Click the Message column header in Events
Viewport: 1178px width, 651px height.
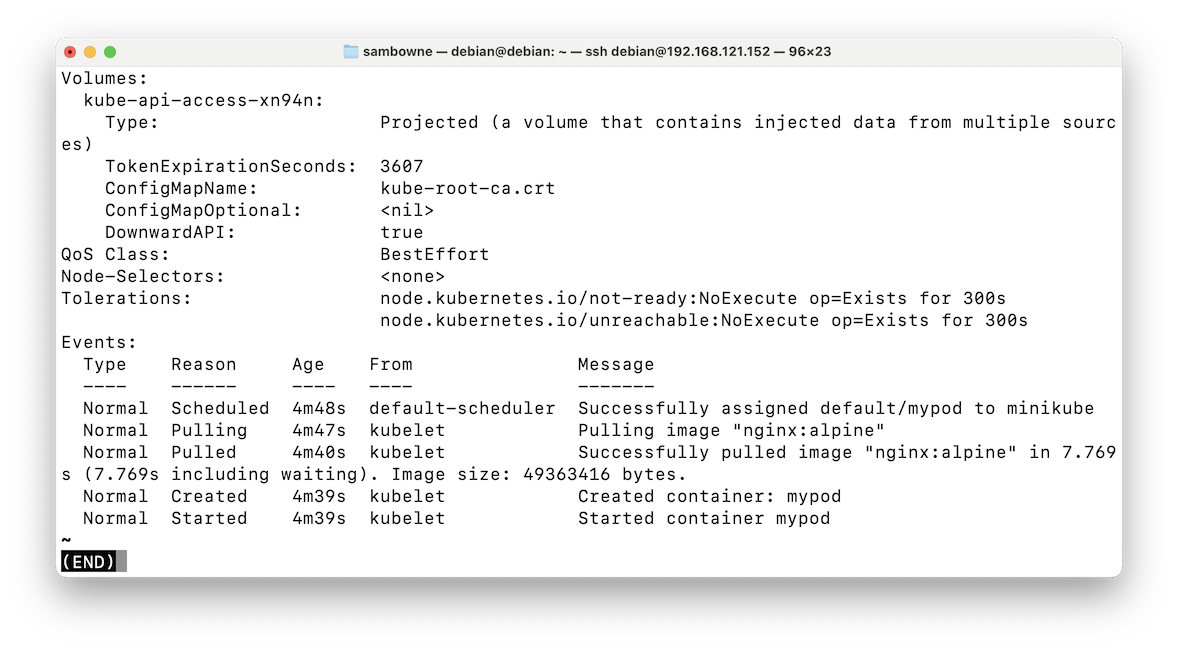click(615, 364)
